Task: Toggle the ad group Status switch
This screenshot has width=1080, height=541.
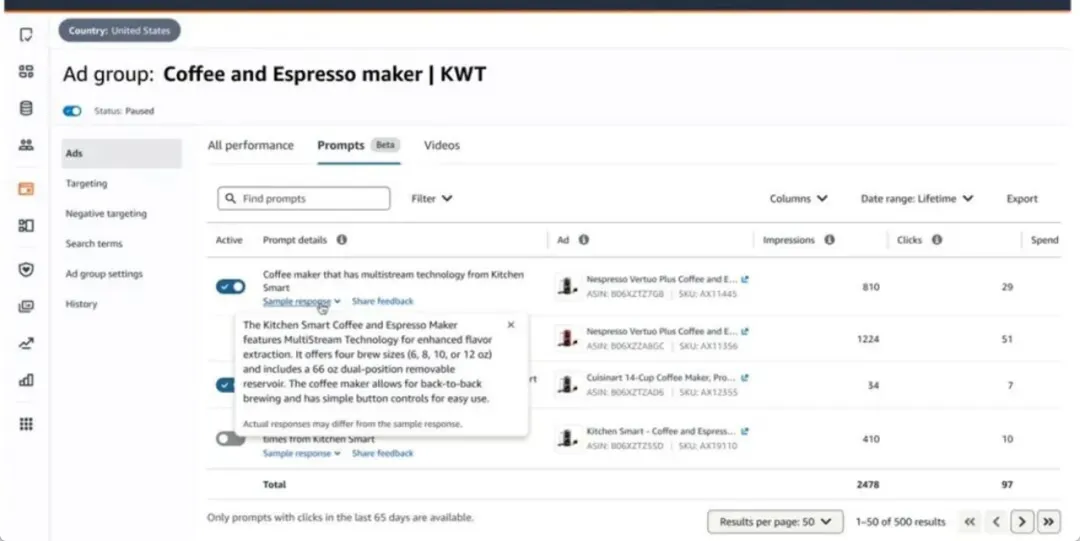Action: (72, 111)
